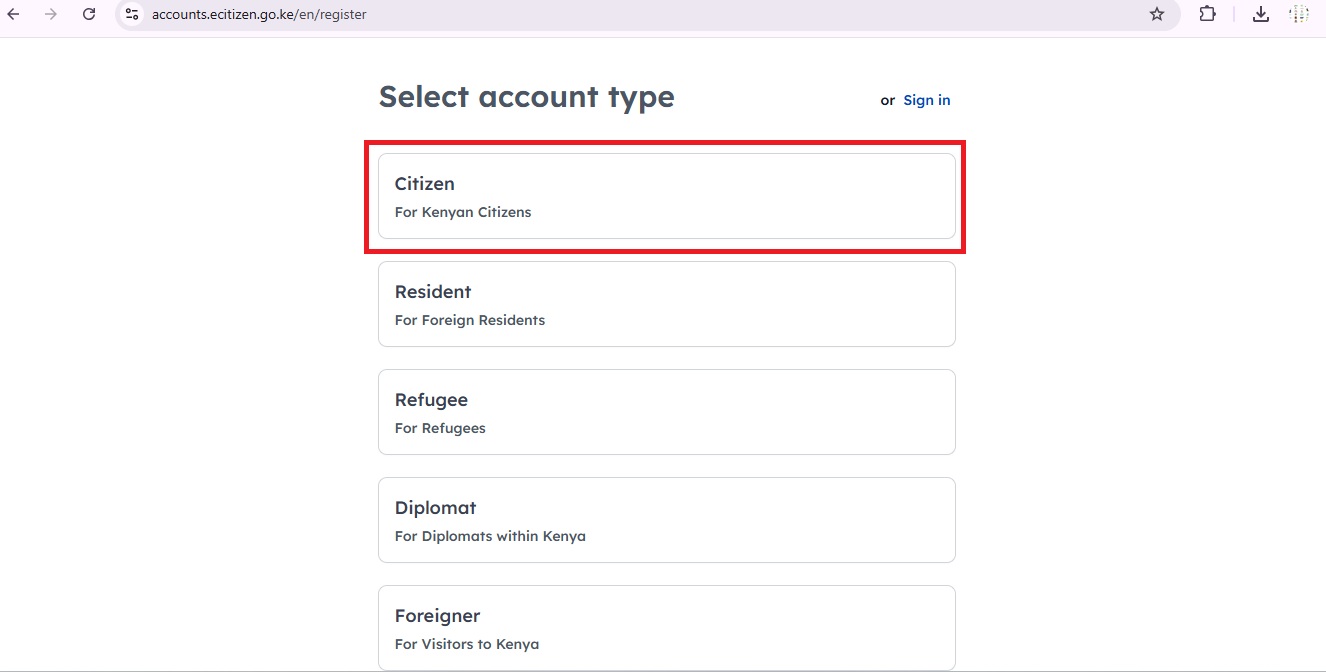Select the Resident account type
1326x672 pixels.
coord(666,304)
